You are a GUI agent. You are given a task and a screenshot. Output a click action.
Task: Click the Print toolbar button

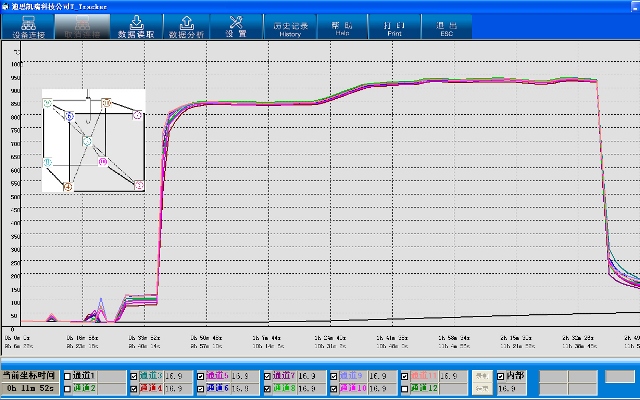click(394, 27)
